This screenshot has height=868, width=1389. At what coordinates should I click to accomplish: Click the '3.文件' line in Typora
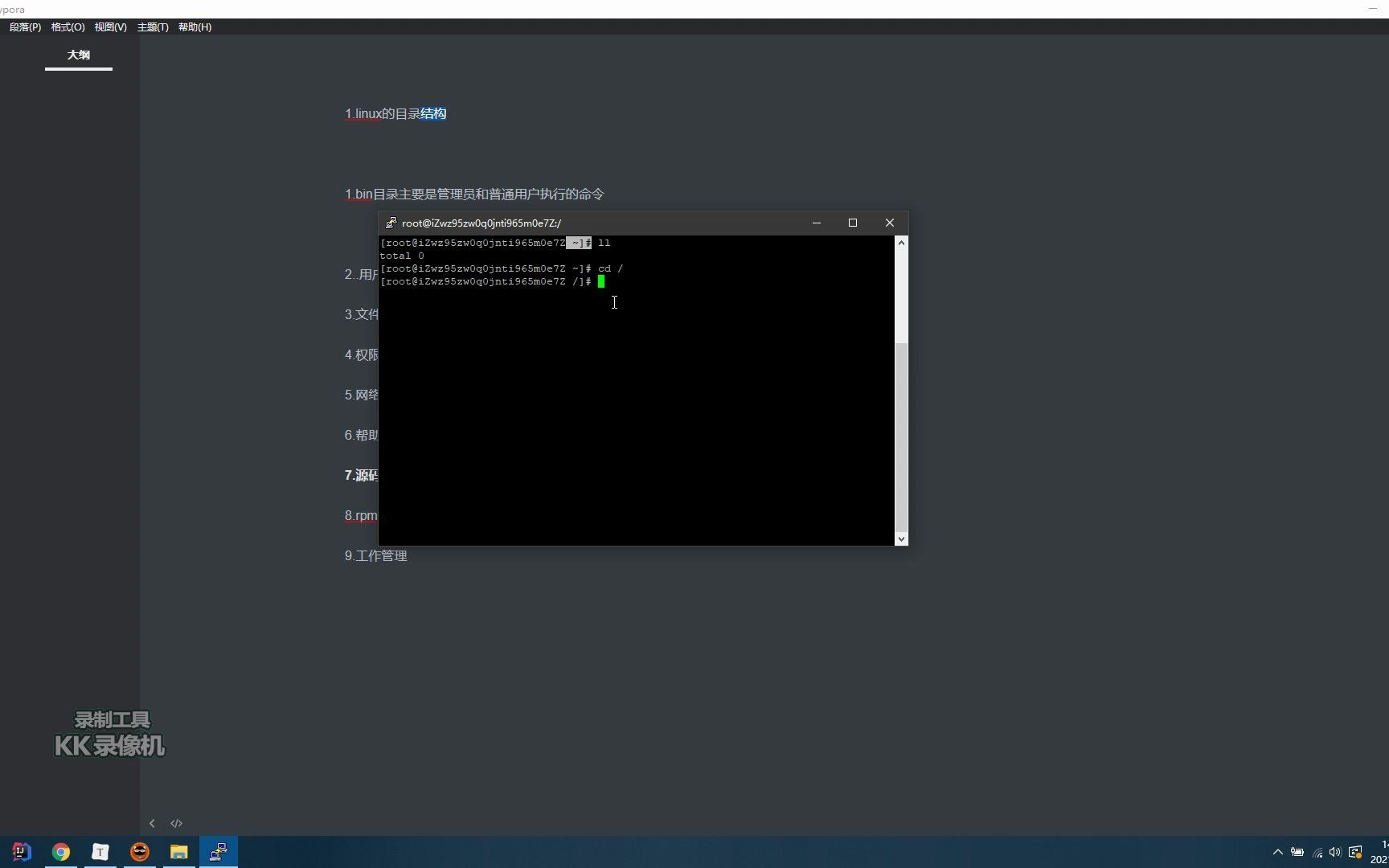361,315
